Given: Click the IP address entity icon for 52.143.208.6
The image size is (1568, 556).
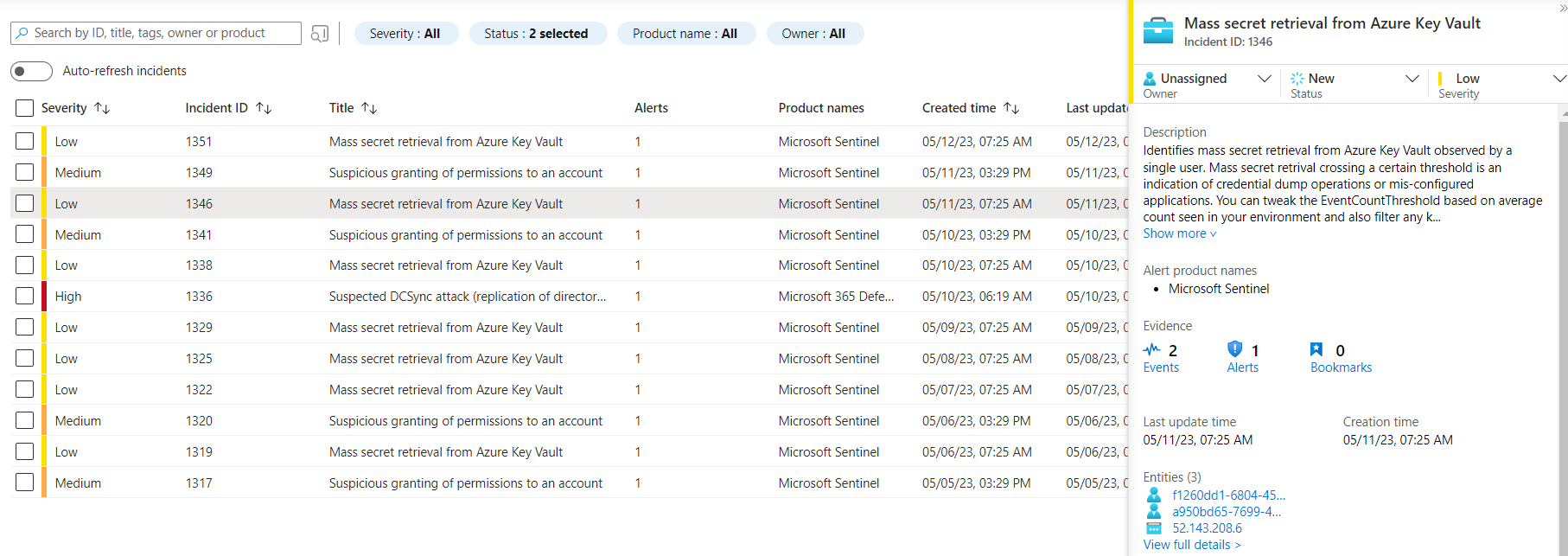Looking at the screenshot, I should click(x=1153, y=528).
